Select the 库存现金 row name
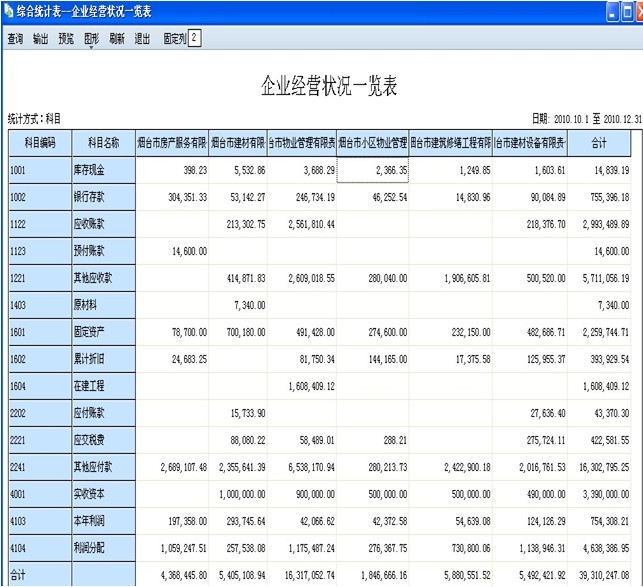Image resolution: width=643 pixels, height=587 pixels. 103,170
